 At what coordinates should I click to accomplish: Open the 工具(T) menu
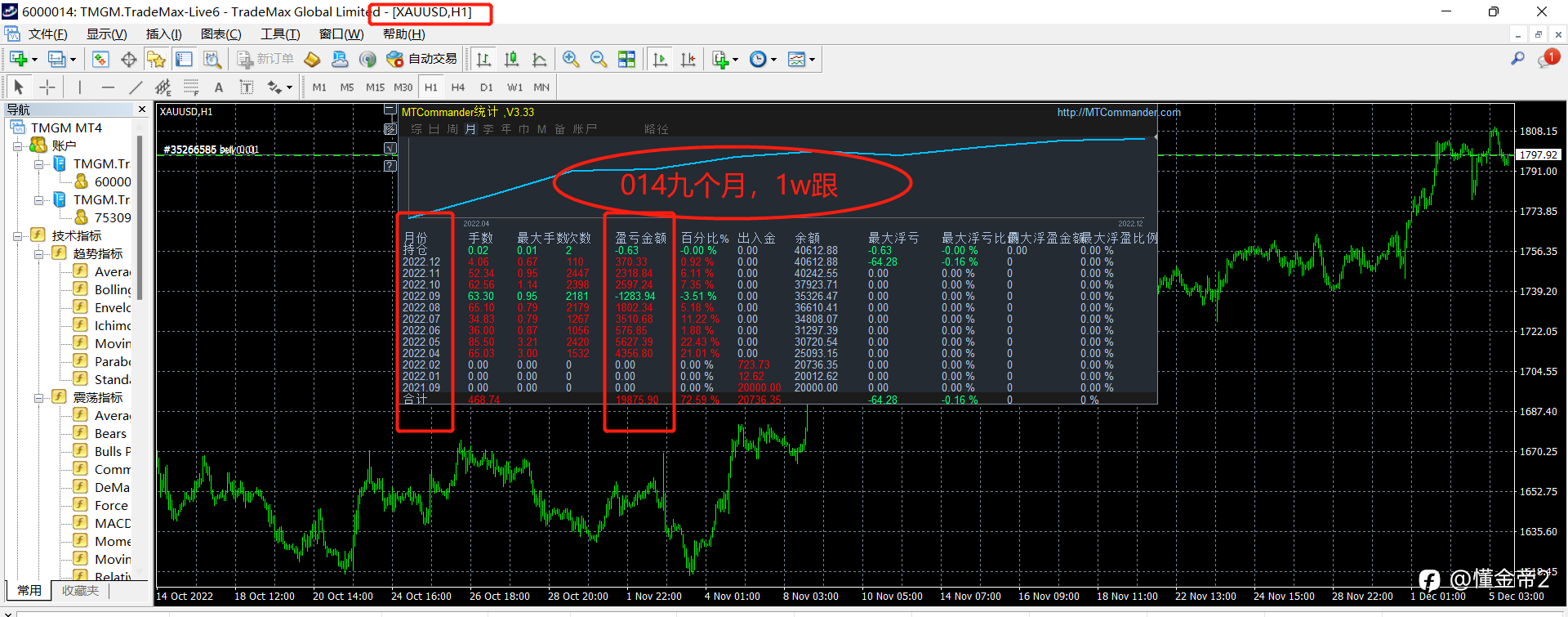click(280, 34)
